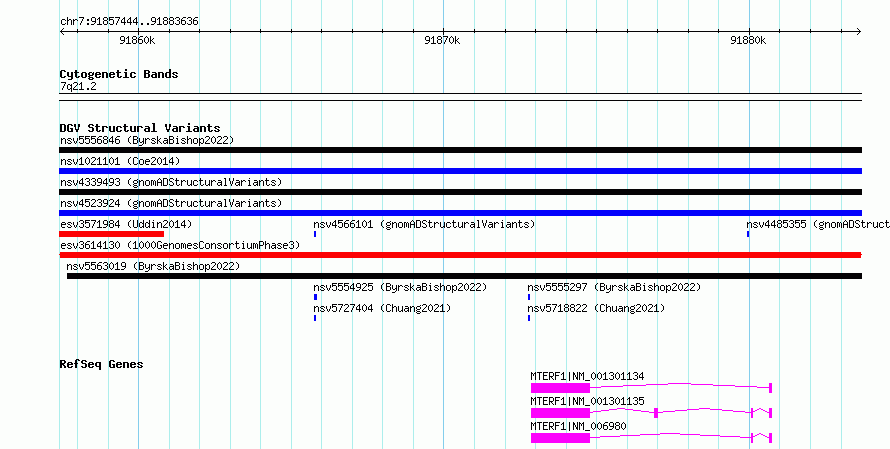The width and height of the screenshot is (890, 449).
Task: Open the esv3571984 (Uddin2014) label
Action: pyautogui.click(x=126, y=224)
